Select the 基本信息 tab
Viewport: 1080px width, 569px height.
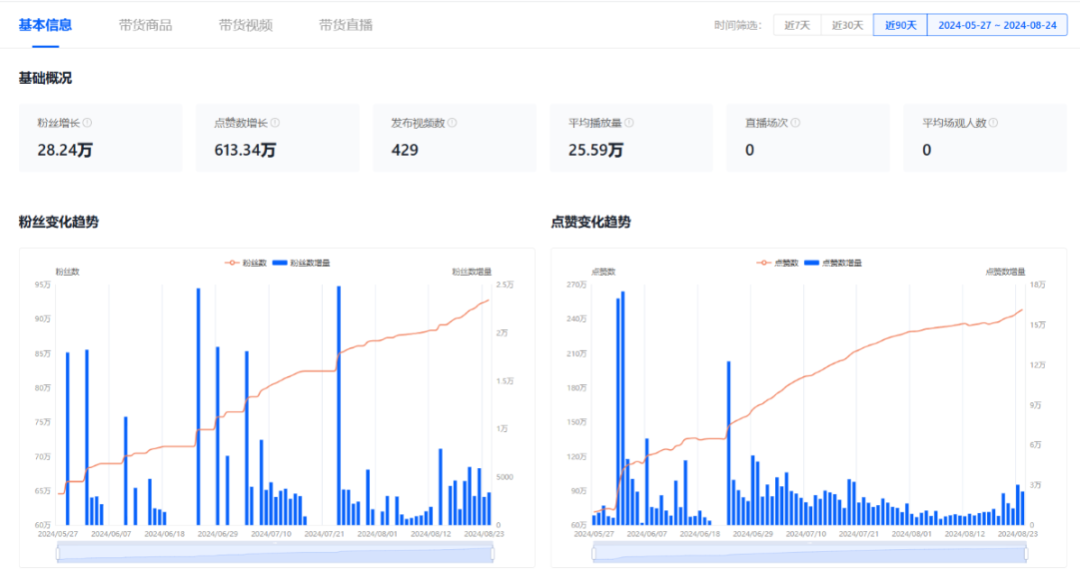pyautogui.click(x=45, y=25)
